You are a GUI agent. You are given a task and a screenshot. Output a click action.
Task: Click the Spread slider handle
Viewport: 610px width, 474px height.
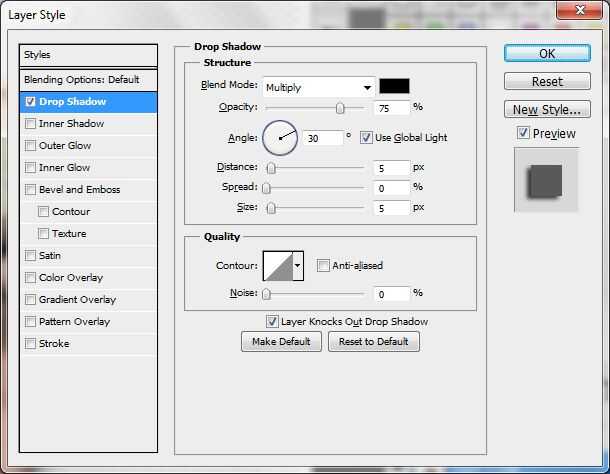click(266, 188)
